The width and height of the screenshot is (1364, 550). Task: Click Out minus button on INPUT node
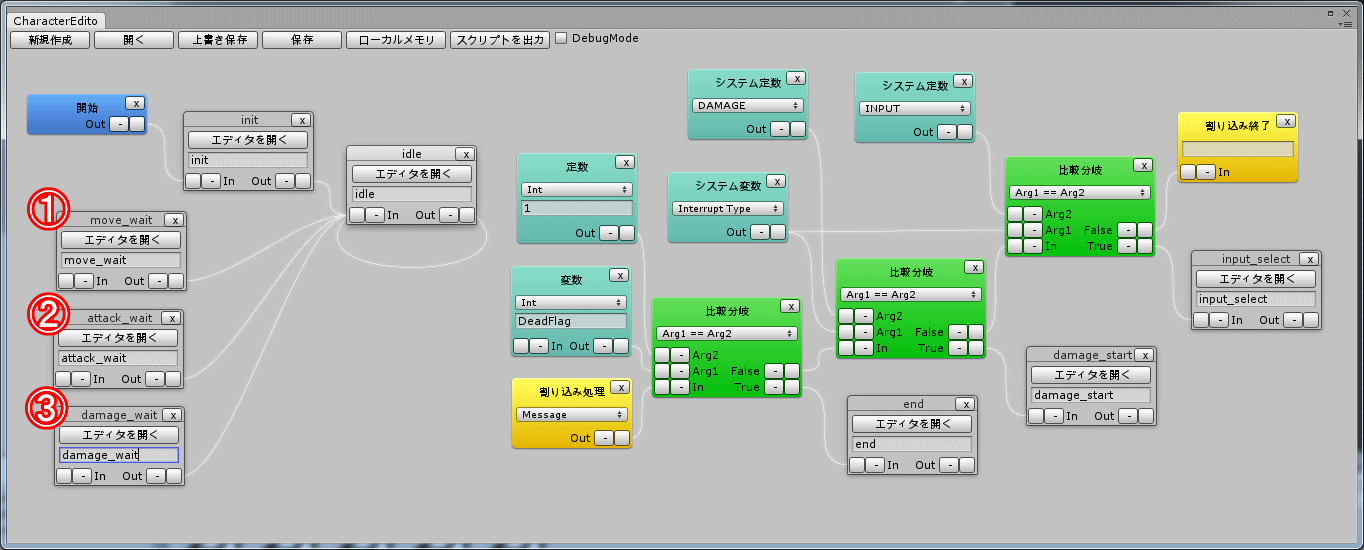(x=945, y=132)
